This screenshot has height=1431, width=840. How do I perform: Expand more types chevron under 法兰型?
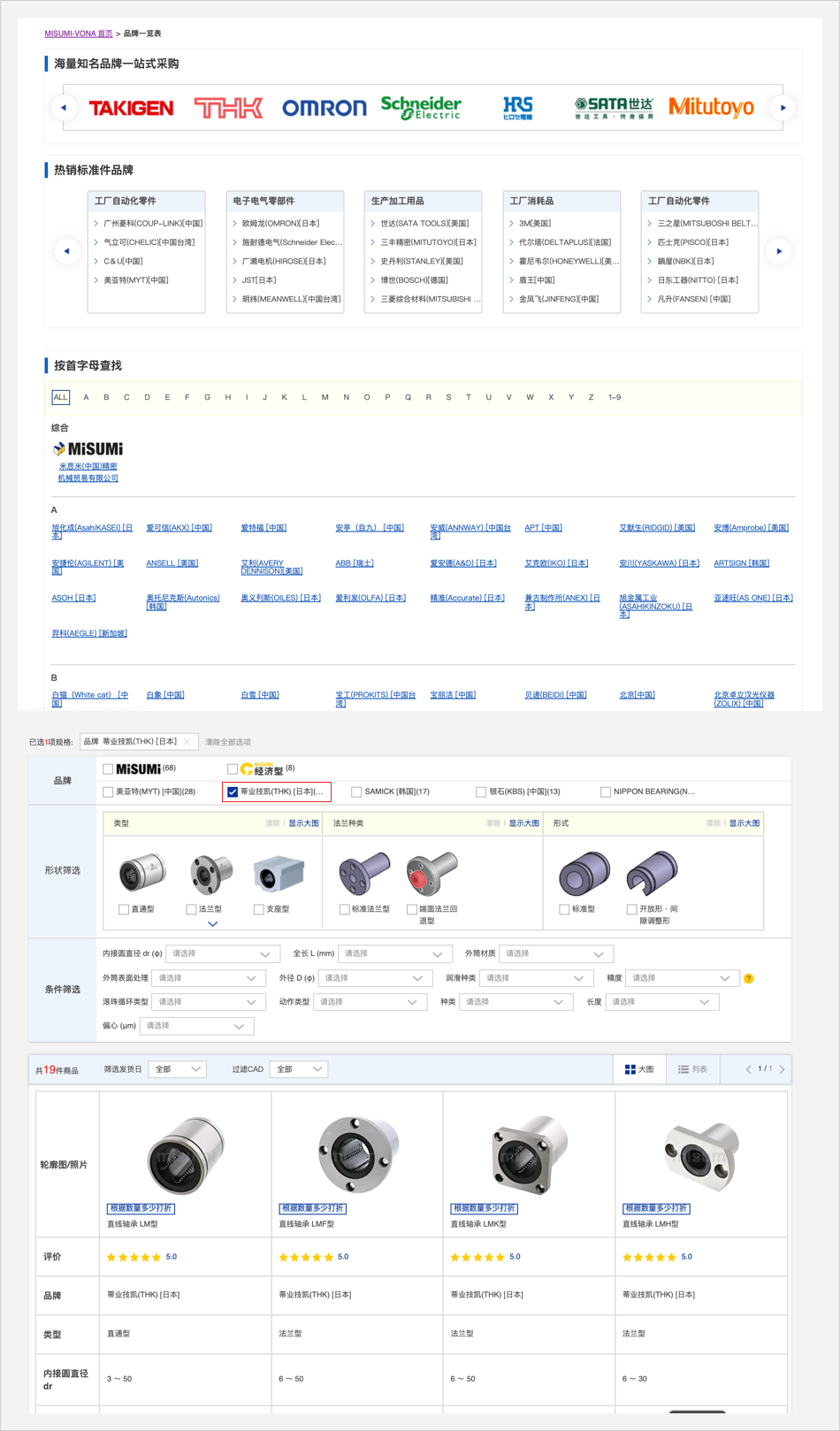point(212,923)
